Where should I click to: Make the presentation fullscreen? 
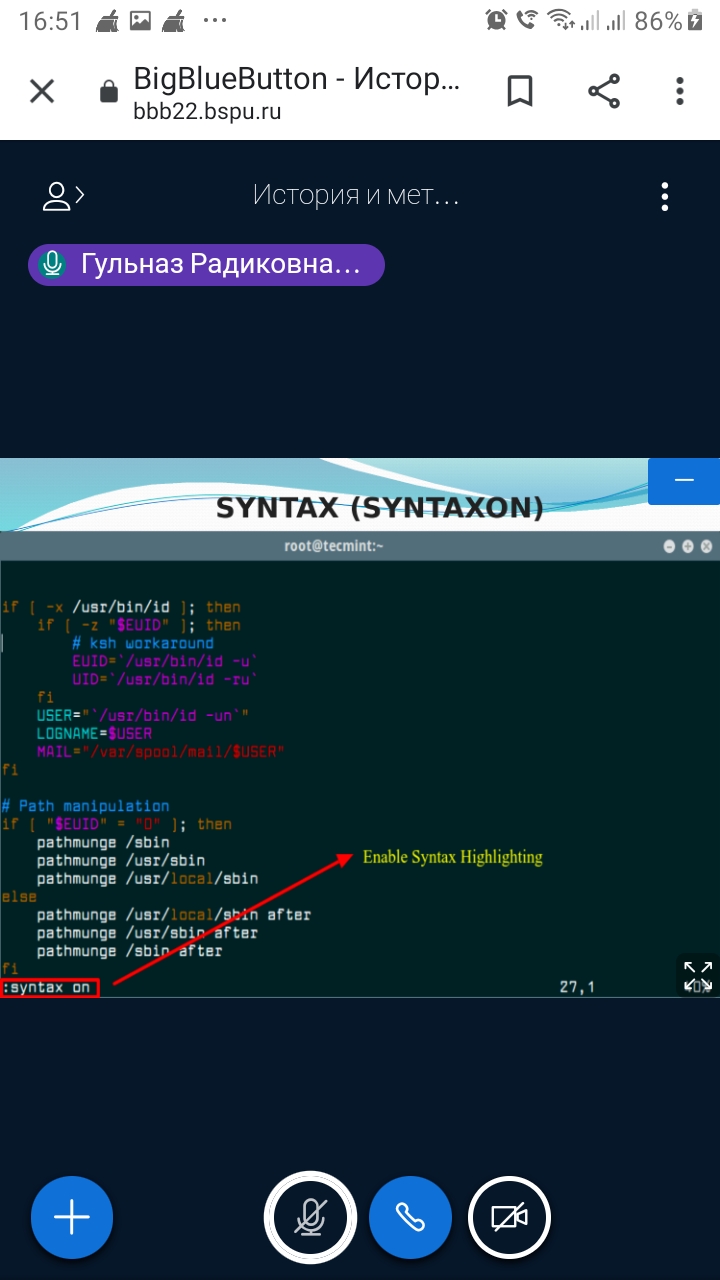click(x=697, y=975)
